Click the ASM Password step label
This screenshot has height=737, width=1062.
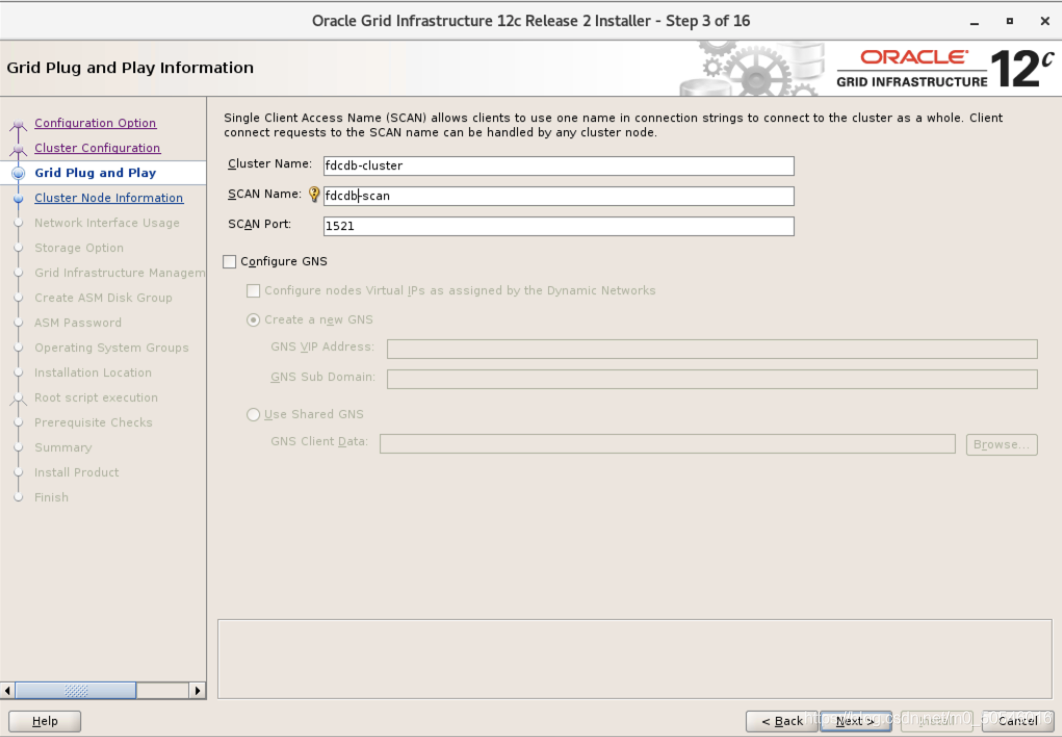pyautogui.click(x=79, y=323)
